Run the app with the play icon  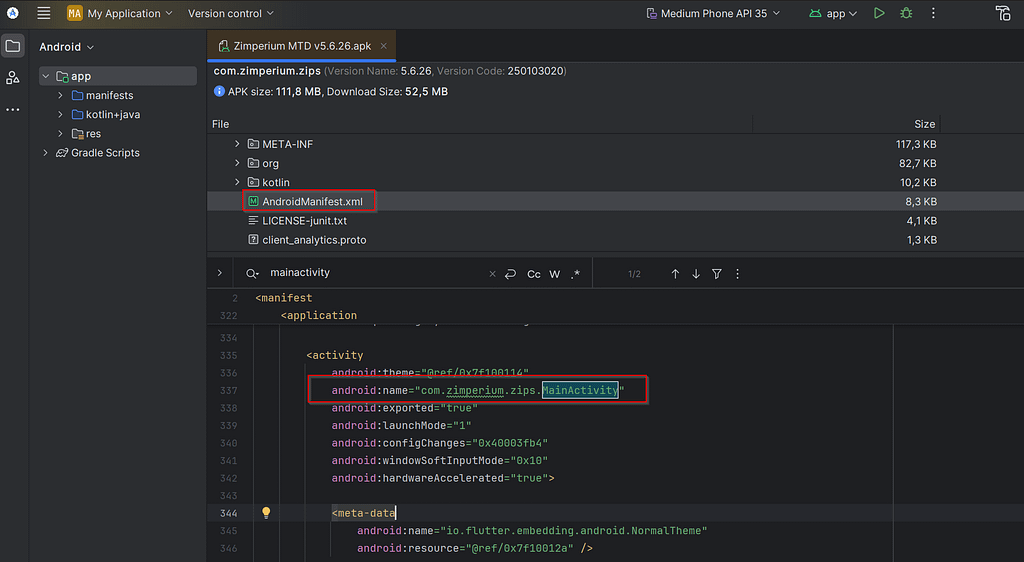(879, 13)
